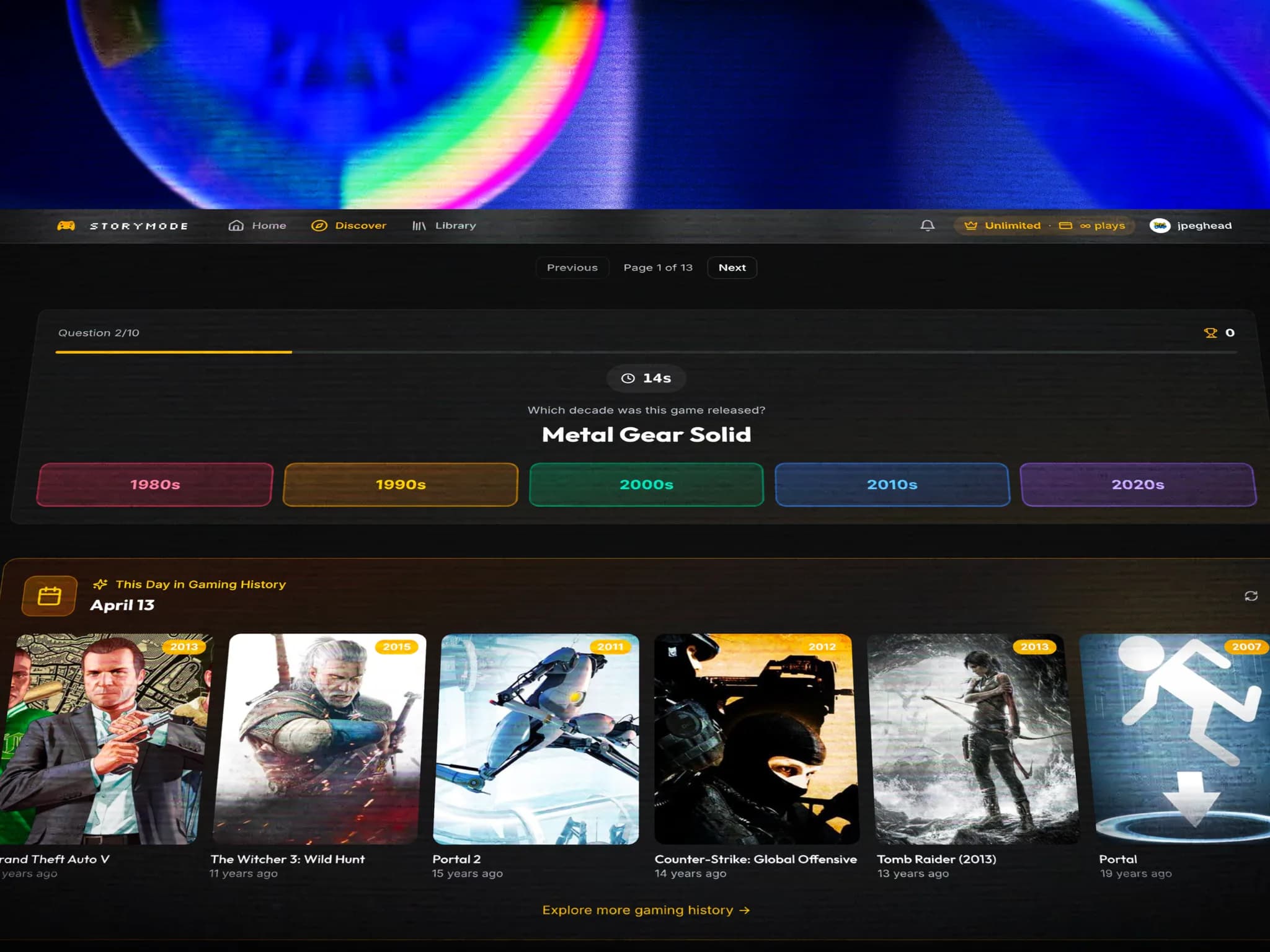Screen dimensions: 1270x952
Task: Click the card icon beside plays
Action: (x=1065, y=226)
